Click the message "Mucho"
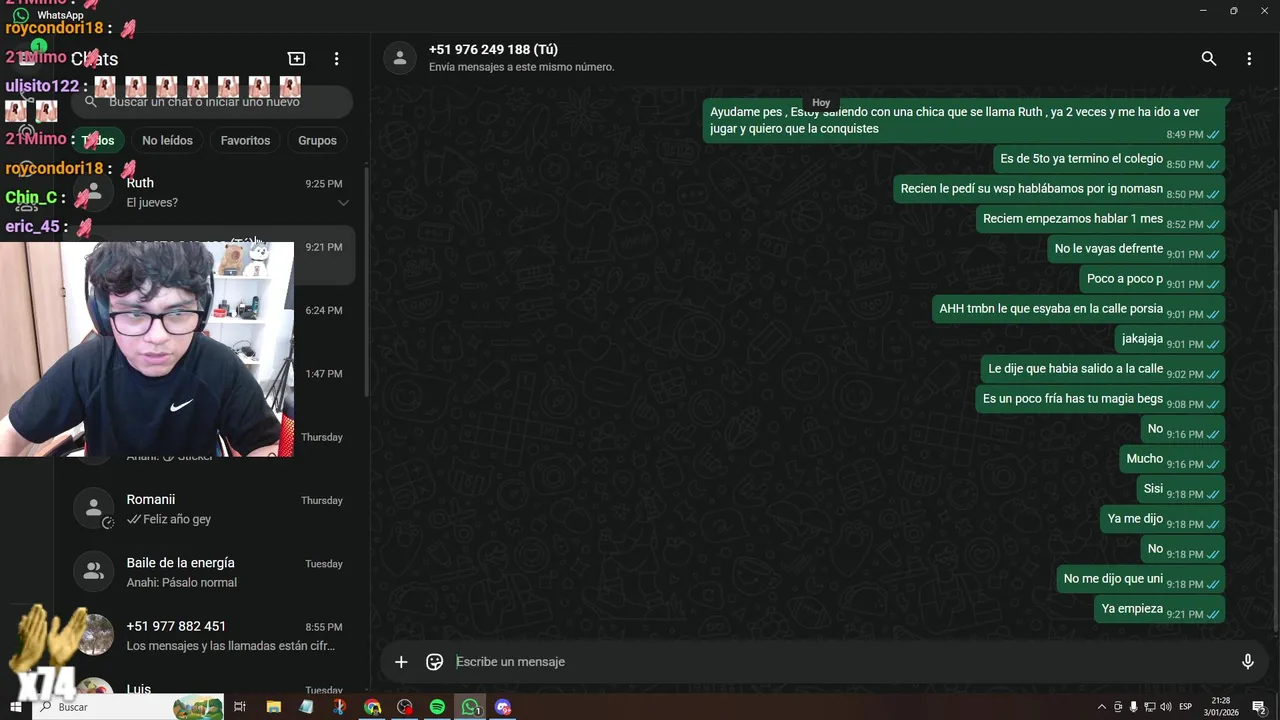Screen dimensions: 1280x720 tap(1172, 459)
